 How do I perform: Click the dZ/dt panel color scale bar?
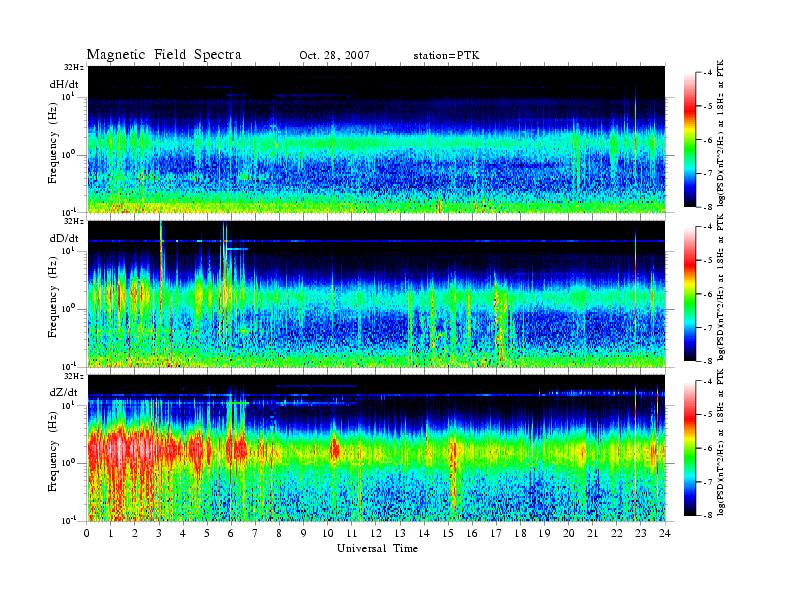[x=689, y=448]
